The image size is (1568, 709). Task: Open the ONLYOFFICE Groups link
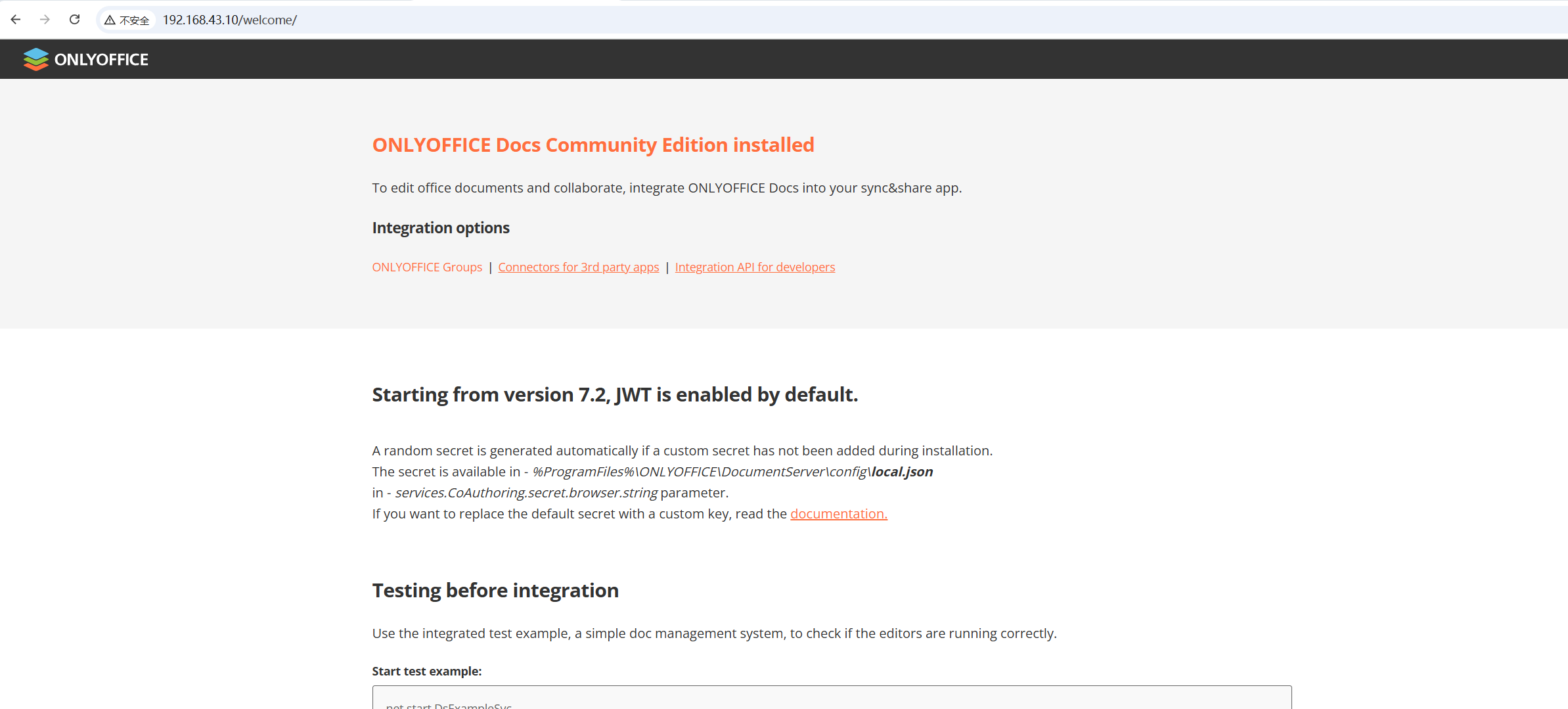[427, 267]
